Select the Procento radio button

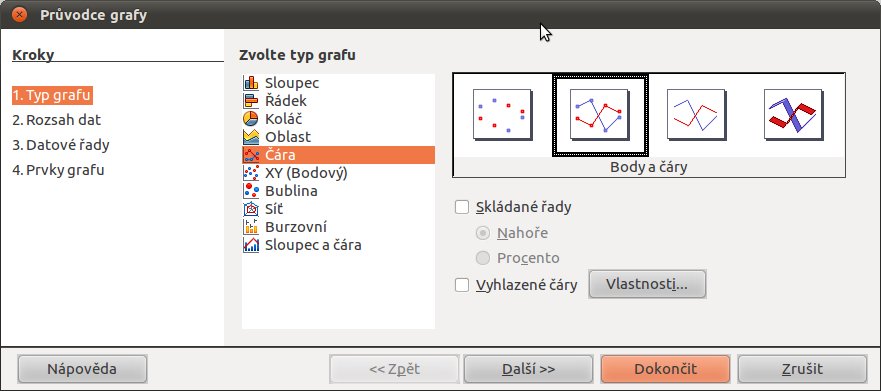tap(483, 258)
